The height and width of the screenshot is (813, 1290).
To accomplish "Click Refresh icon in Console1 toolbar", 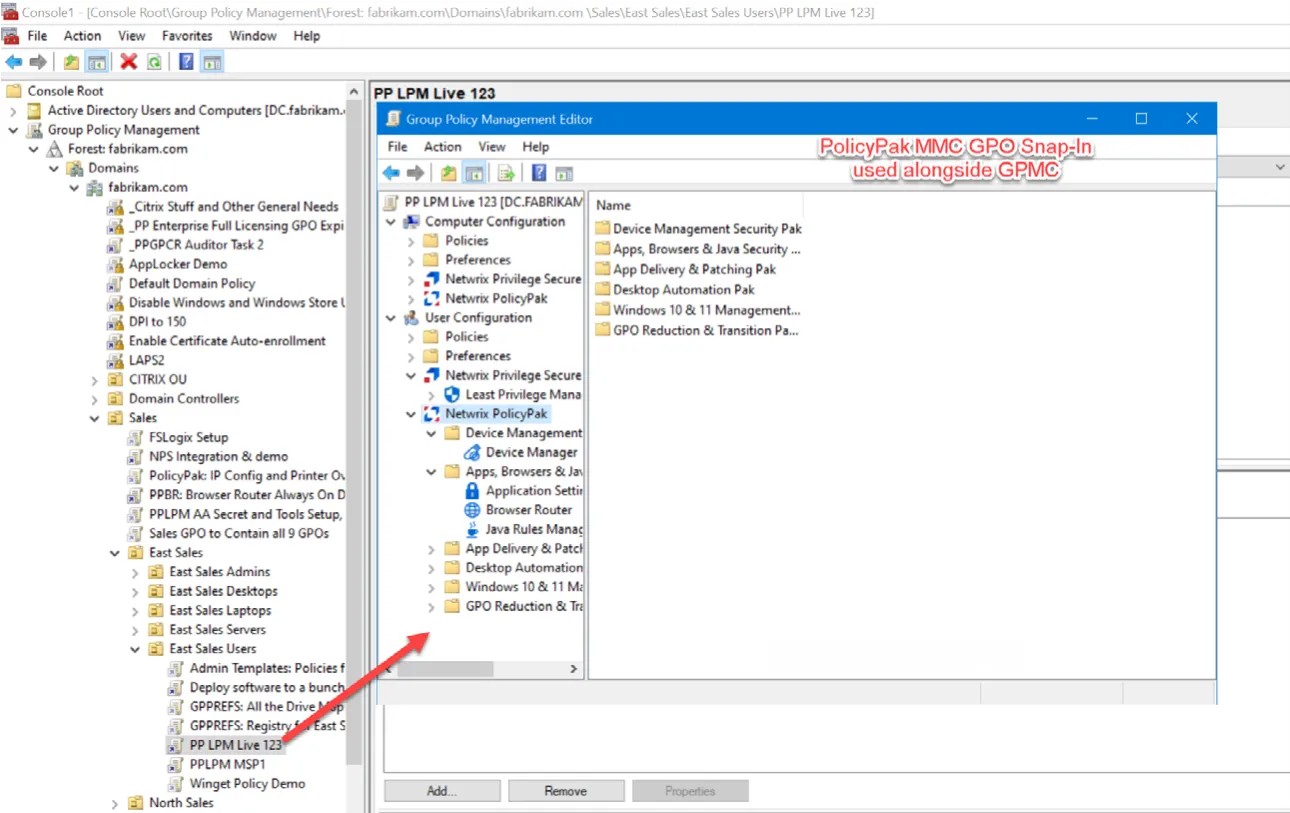I will (x=154, y=62).
